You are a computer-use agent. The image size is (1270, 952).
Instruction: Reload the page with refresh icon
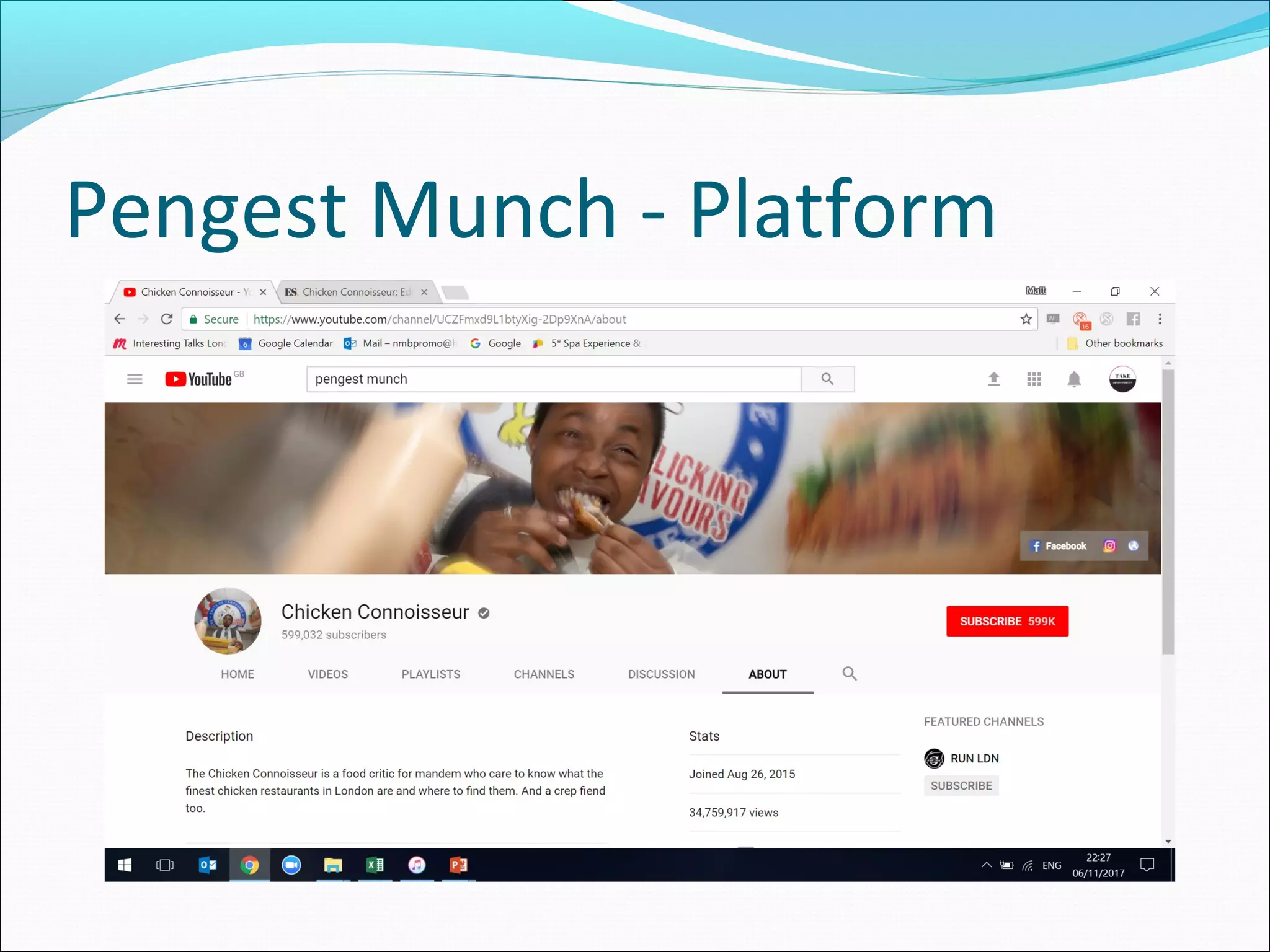[x=166, y=319]
